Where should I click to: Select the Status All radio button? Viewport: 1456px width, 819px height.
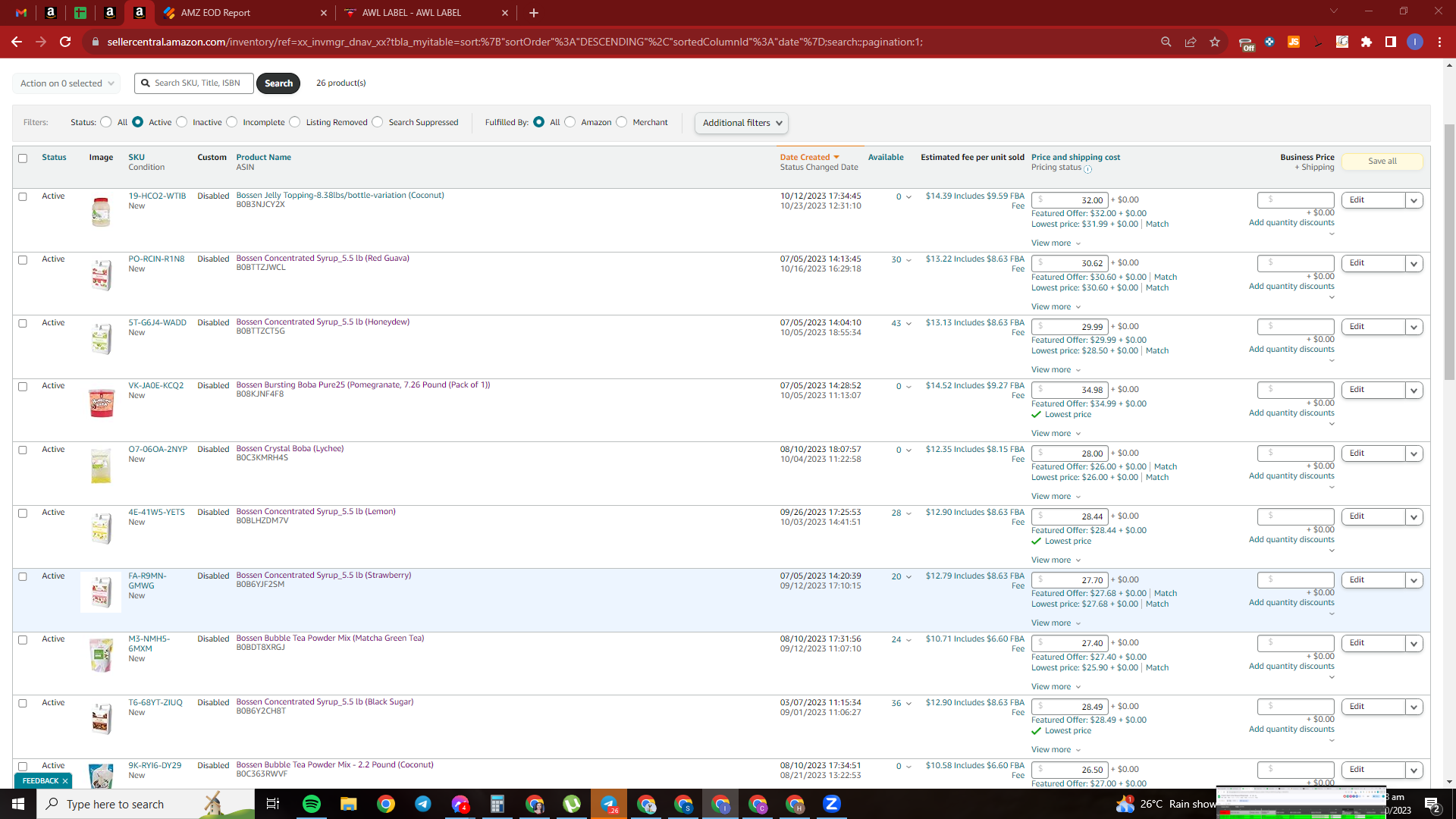pyautogui.click(x=106, y=122)
